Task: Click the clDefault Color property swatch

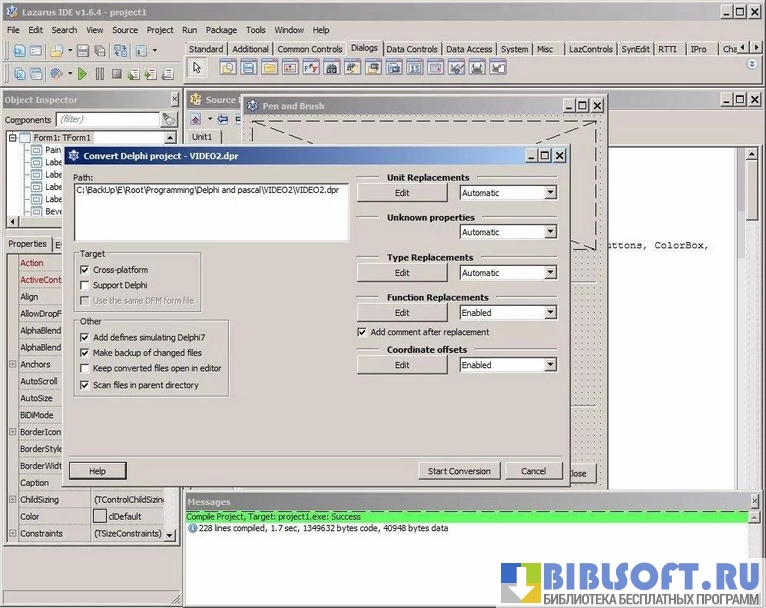Action: [99, 517]
